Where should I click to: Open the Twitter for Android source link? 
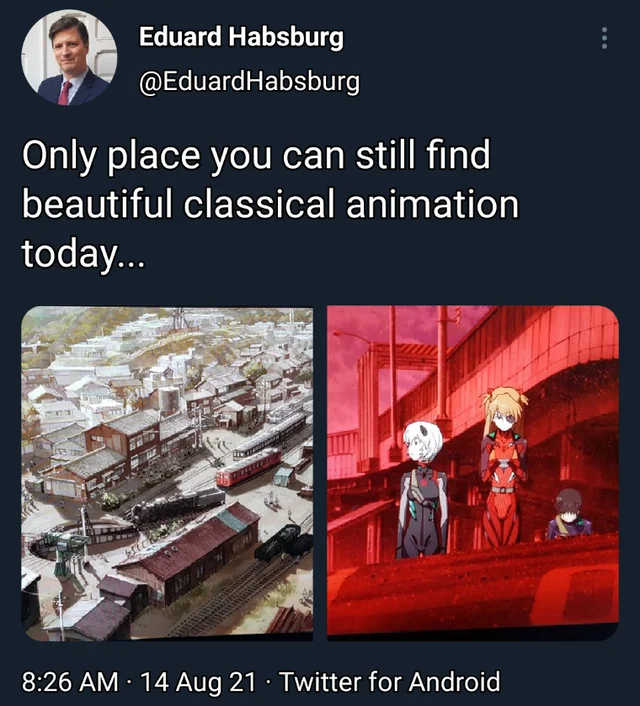pyautogui.click(x=390, y=681)
